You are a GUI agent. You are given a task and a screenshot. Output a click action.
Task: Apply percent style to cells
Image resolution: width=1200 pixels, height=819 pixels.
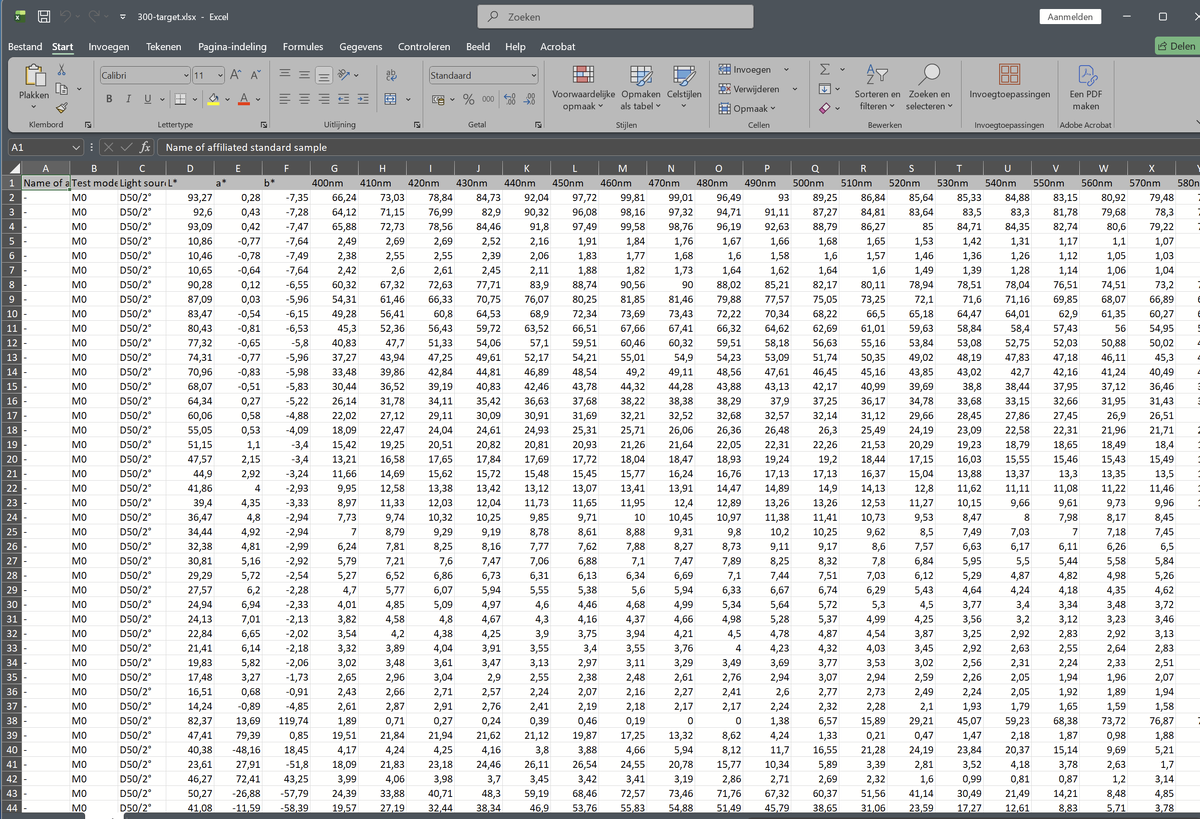pyautogui.click(x=467, y=99)
